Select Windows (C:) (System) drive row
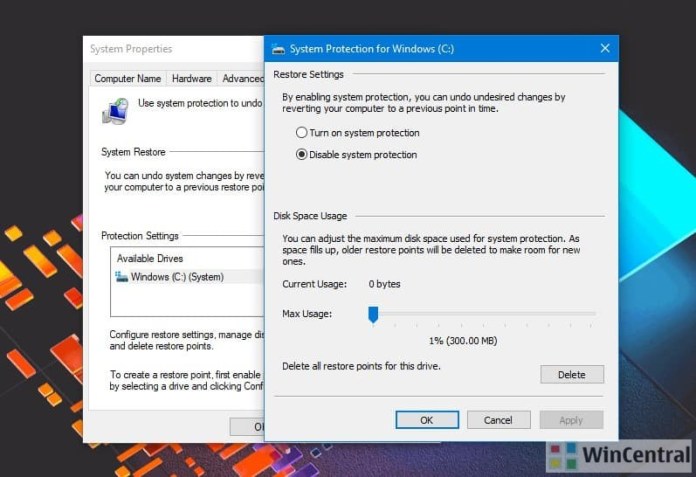 tap(188, 277)
